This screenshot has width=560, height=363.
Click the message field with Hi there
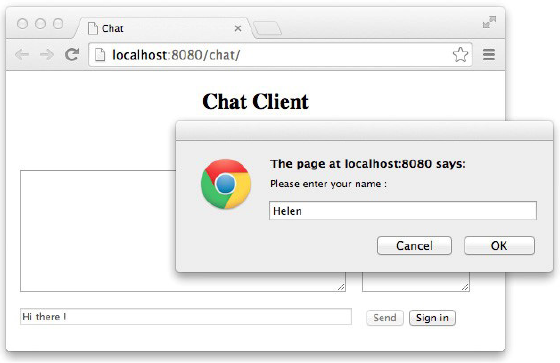pyautogui.click(x=186, y=317)
